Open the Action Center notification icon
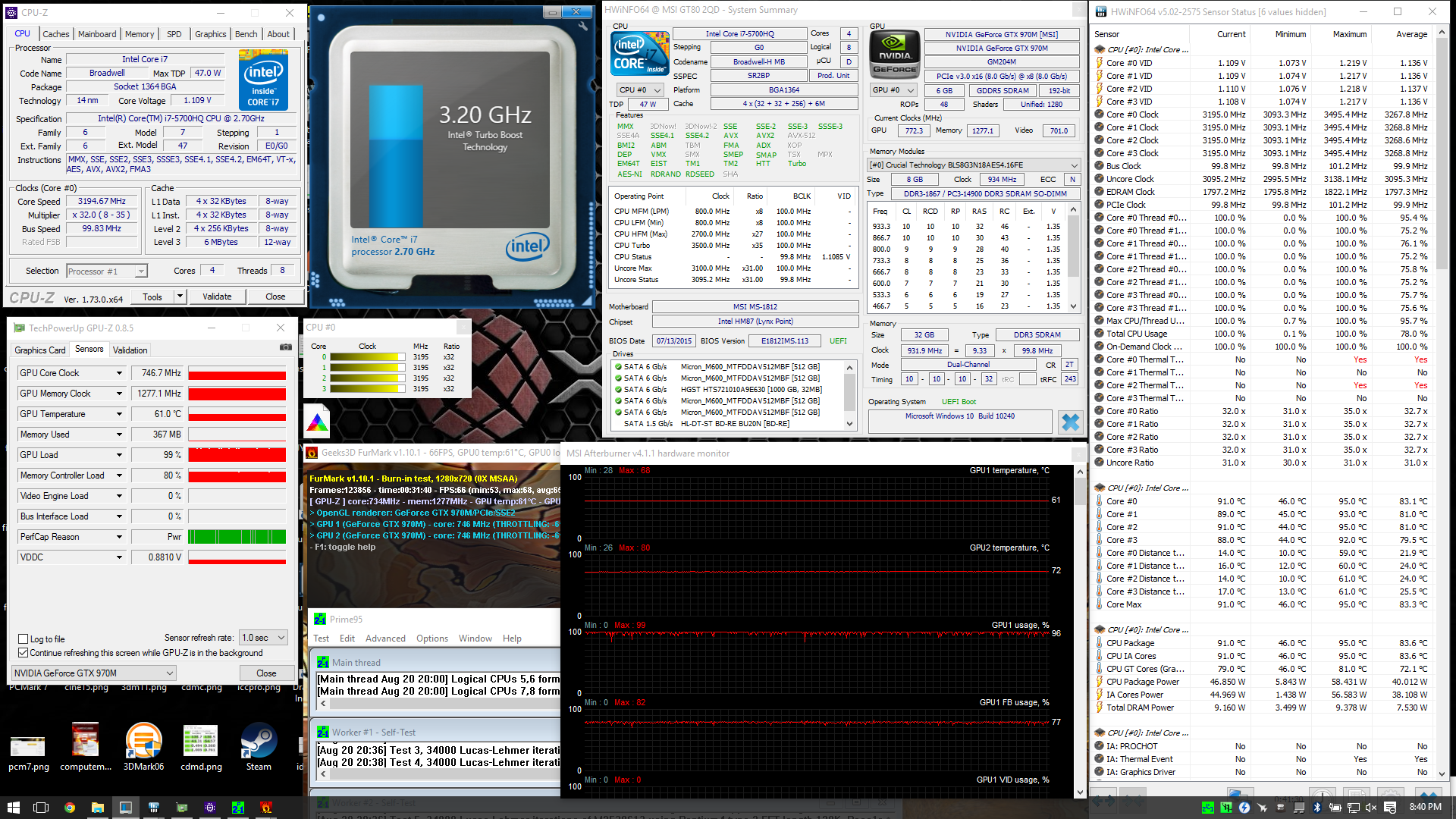This screenshot has width=1456, height=819. 1390,808
